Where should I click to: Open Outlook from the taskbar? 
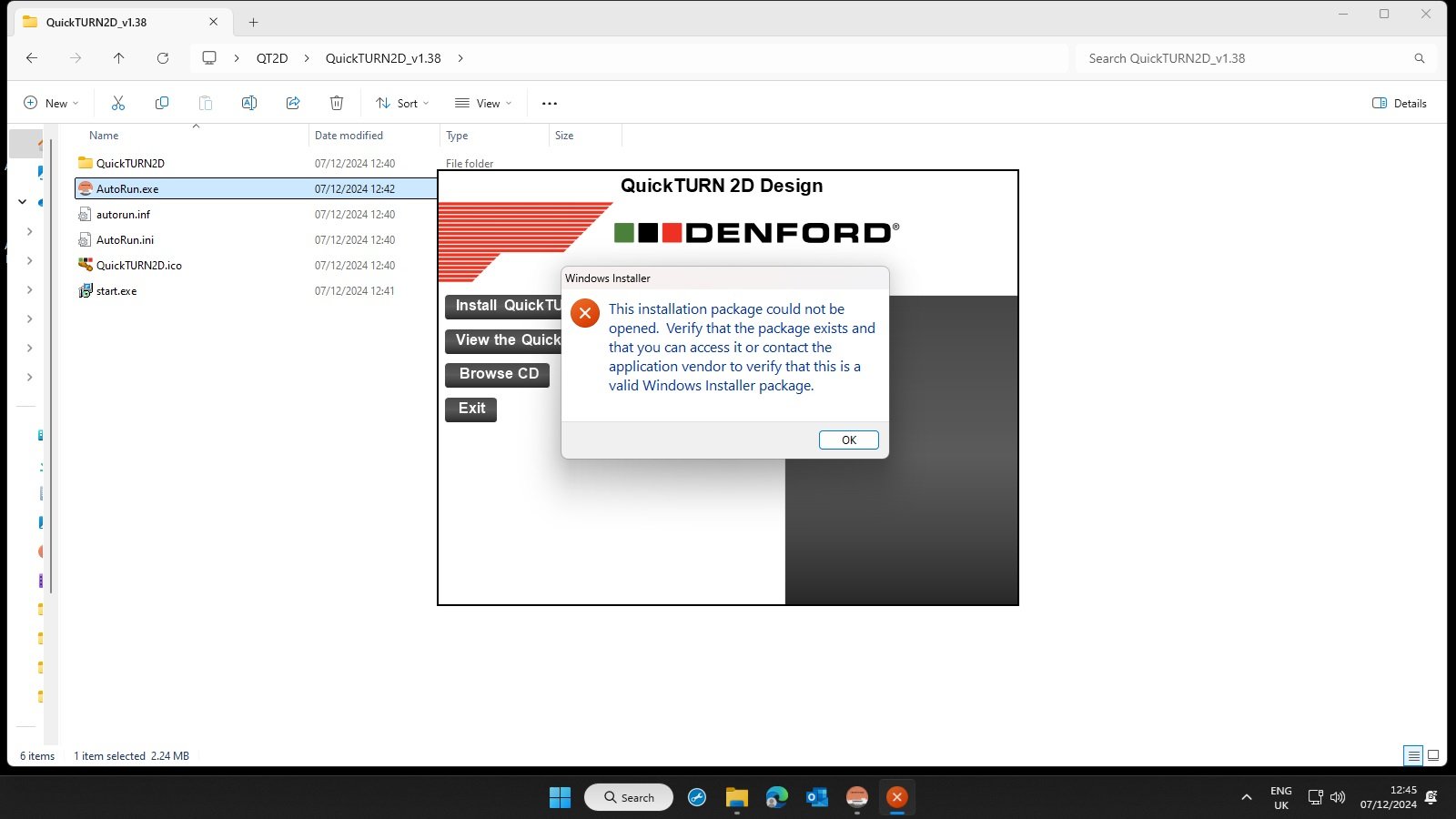pyautogui.click(x=816, y=797)
